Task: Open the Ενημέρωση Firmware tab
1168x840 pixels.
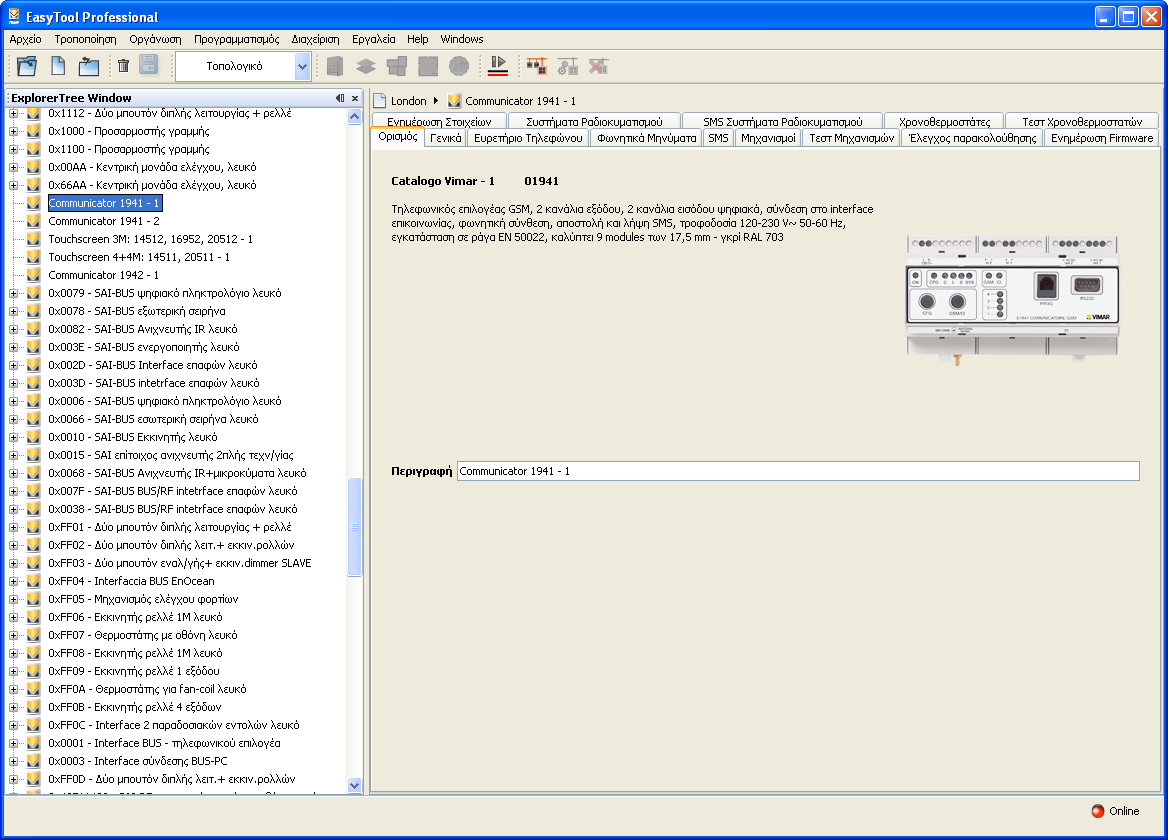Action: click(1102, 138)
